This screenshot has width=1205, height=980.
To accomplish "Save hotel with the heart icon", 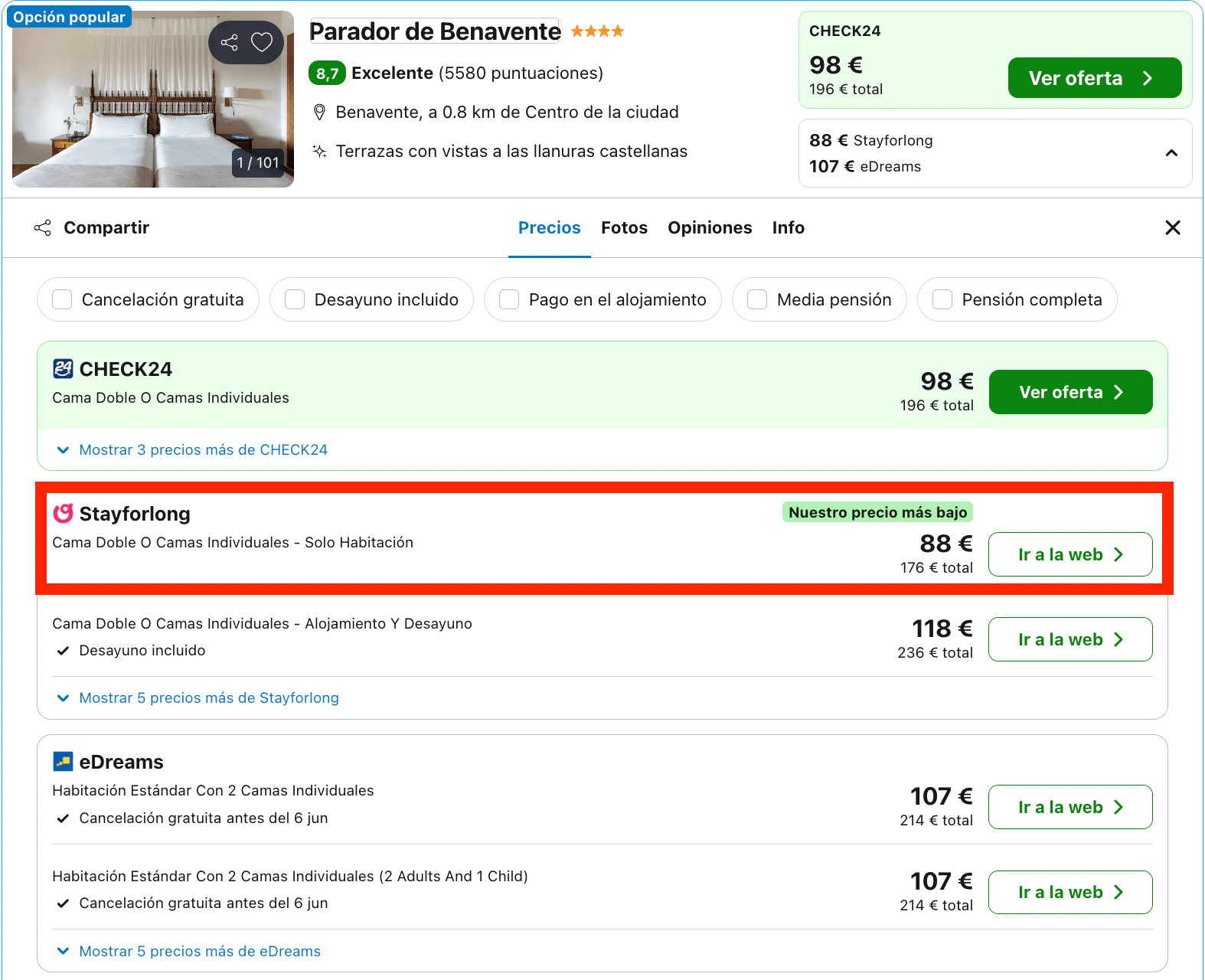I will click(262, 42).
